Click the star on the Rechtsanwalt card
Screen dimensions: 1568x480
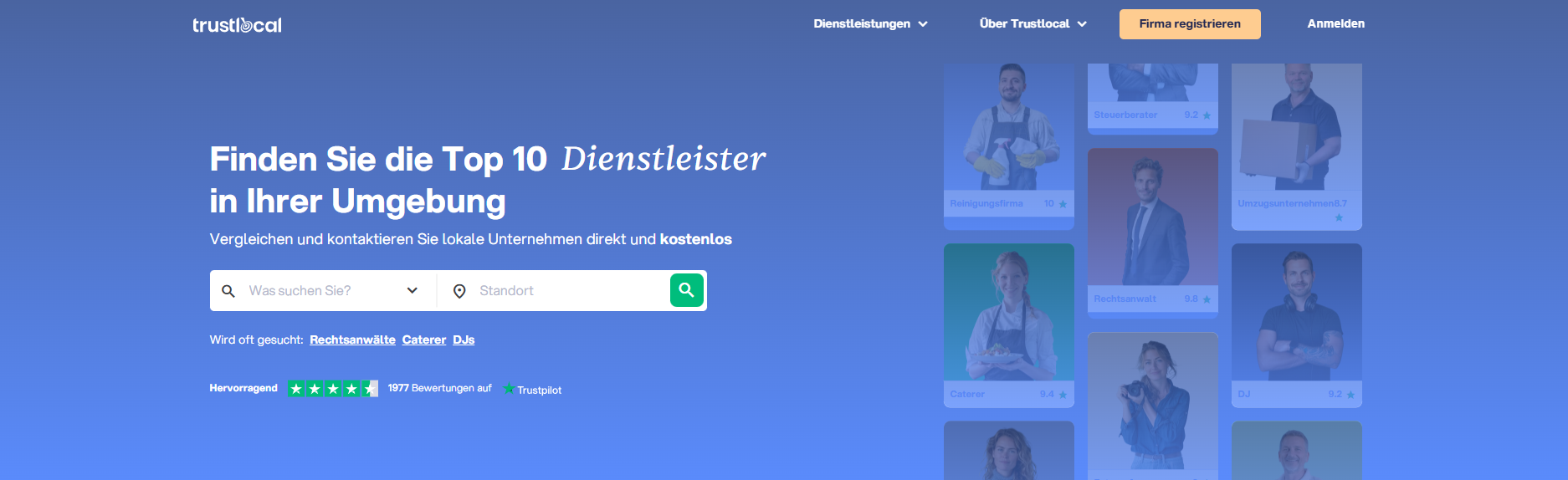pos(1207,299)
